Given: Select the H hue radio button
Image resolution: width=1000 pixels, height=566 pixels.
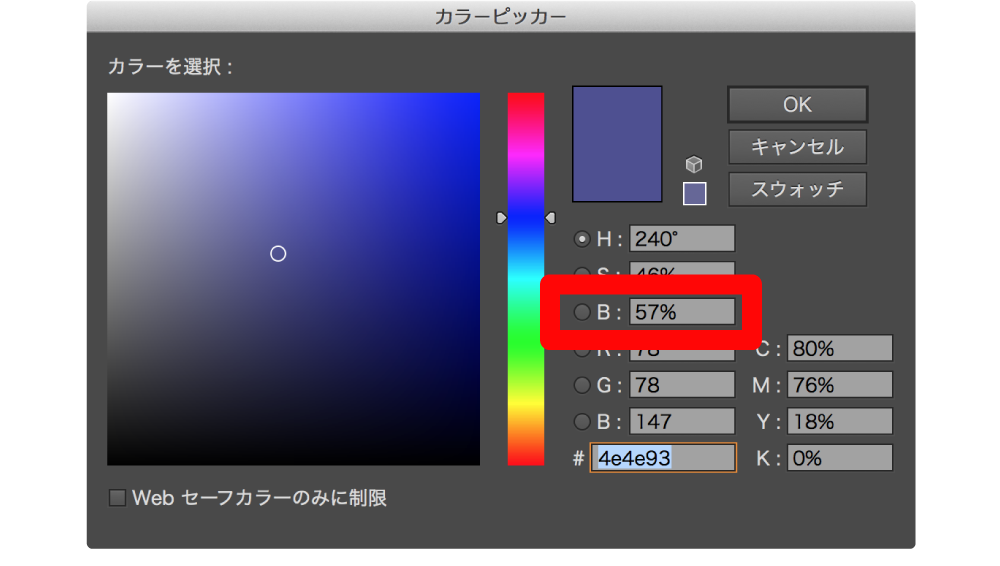Looking at the screenshot, I should (x=582, y=239).
